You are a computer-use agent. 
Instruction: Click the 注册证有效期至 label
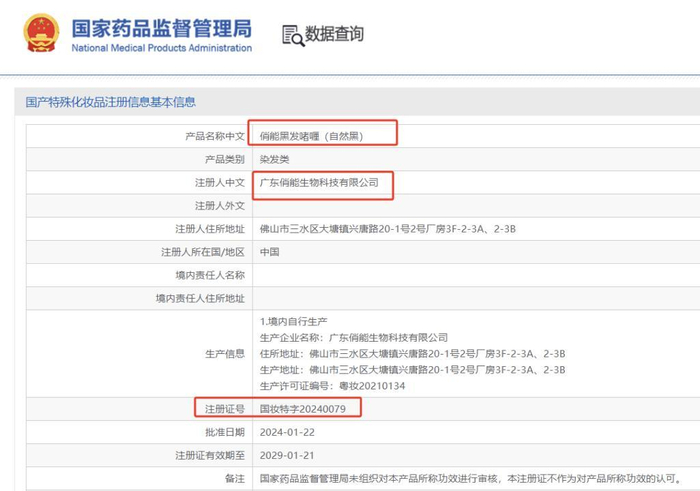210,455
